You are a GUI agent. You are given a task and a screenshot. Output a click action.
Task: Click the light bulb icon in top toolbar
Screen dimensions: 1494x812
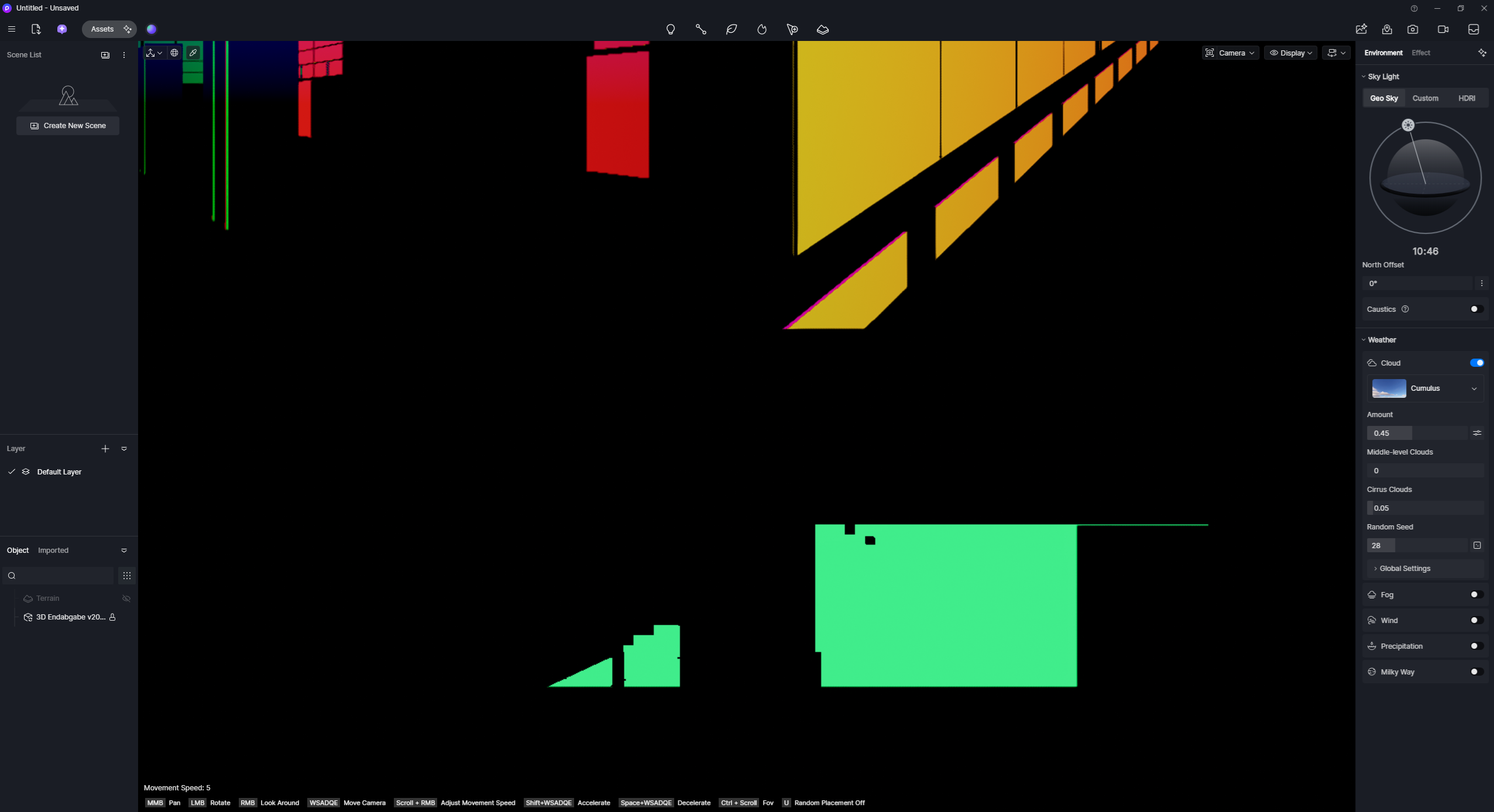[671, 29]
